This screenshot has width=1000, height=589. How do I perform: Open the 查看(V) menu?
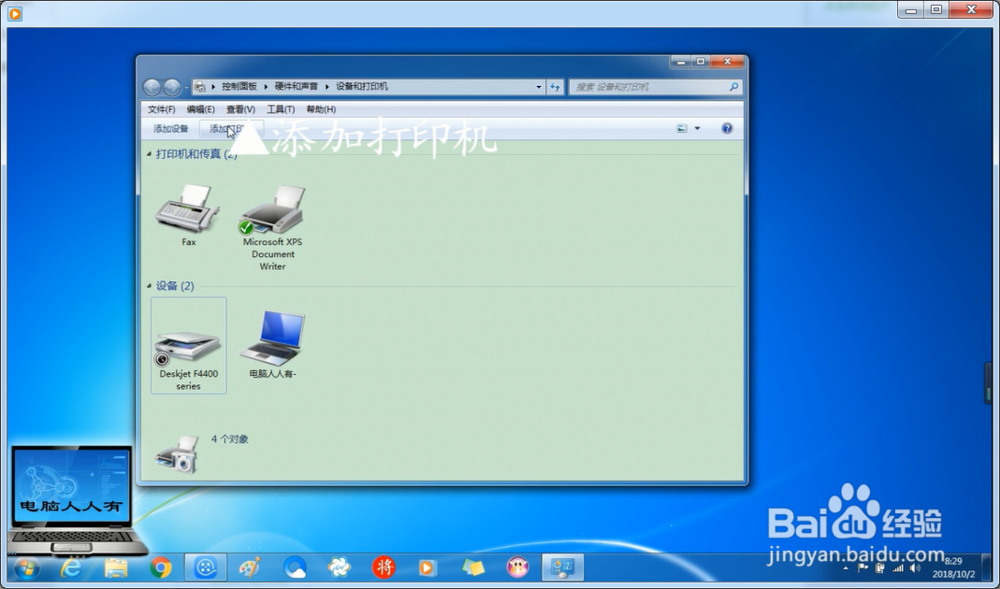pos(240,110)
